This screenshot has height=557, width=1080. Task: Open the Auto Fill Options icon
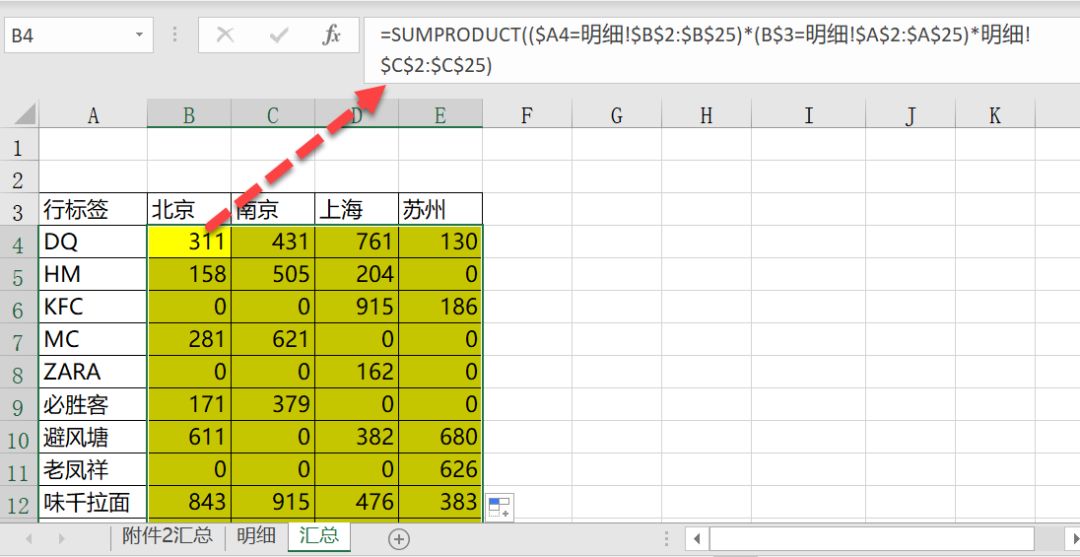[x=499, y=507]
